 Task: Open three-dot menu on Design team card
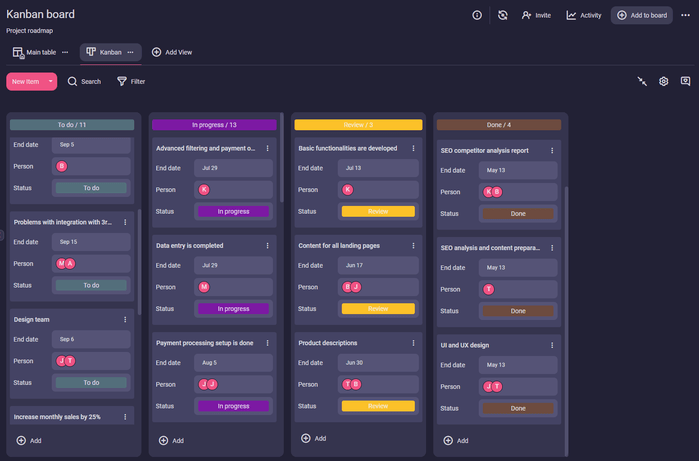[125, 319]
